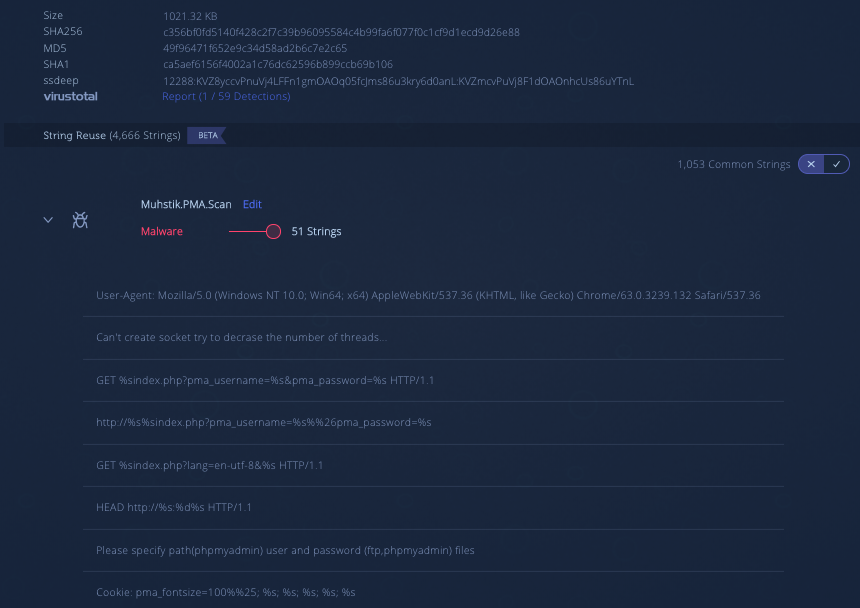
Task: Click the 1,053 Common Strings label
Action: pos(734,164)
